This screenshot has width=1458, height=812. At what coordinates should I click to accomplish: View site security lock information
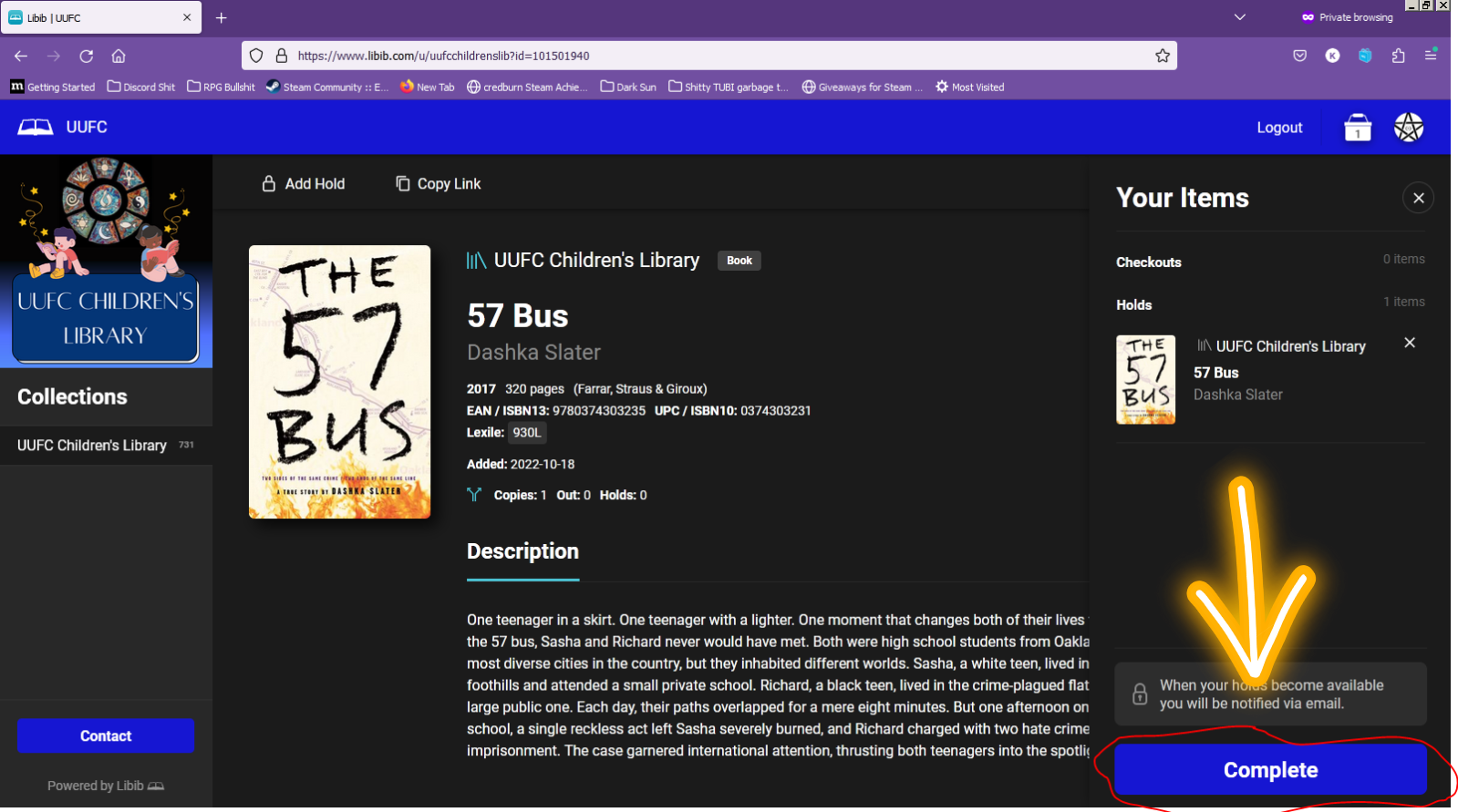click(282, 56)
